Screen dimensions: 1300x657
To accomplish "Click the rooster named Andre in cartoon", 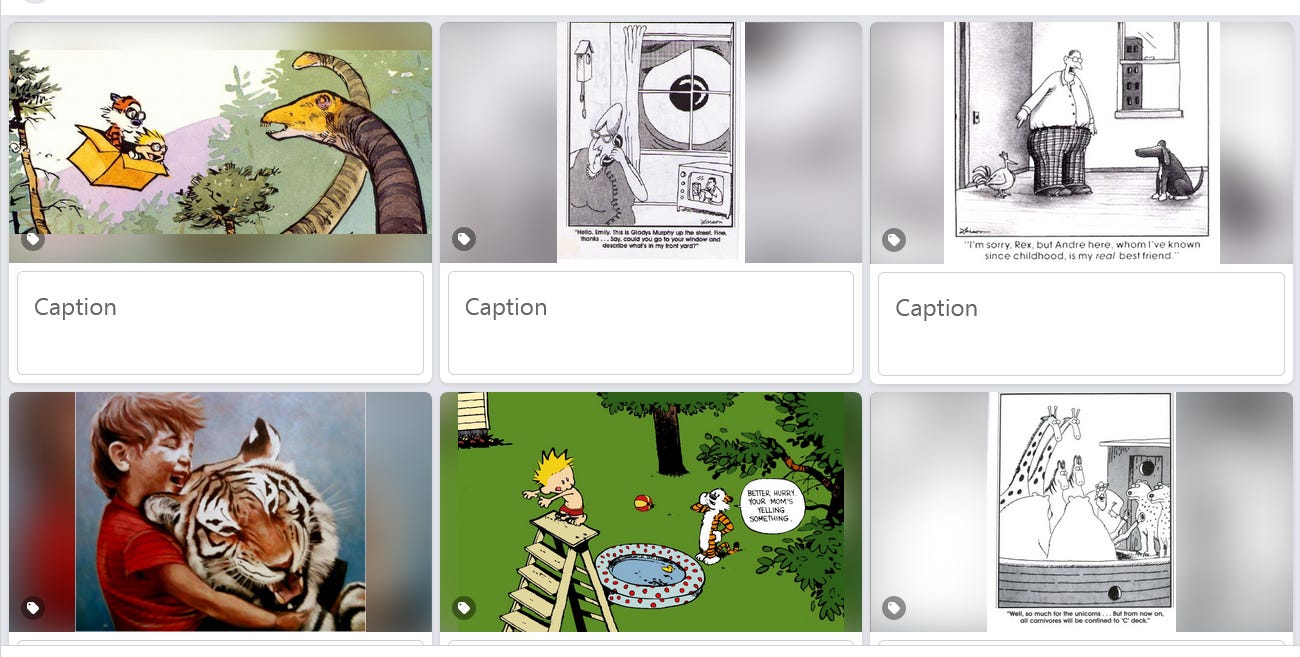I will tap(1002, 175).
